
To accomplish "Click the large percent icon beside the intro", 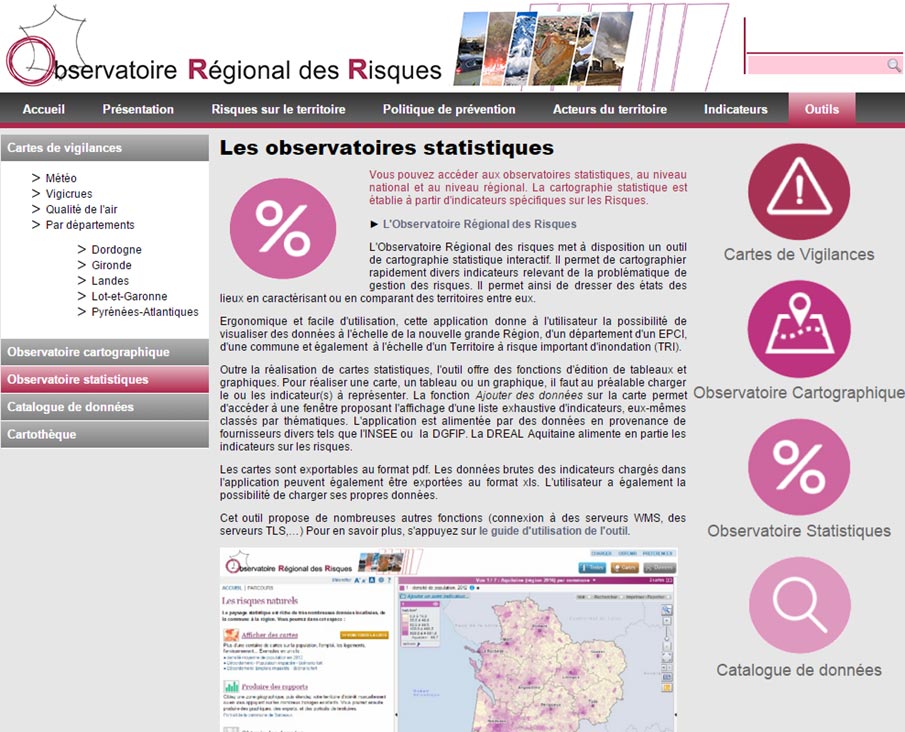I will [x=283, y=229].
